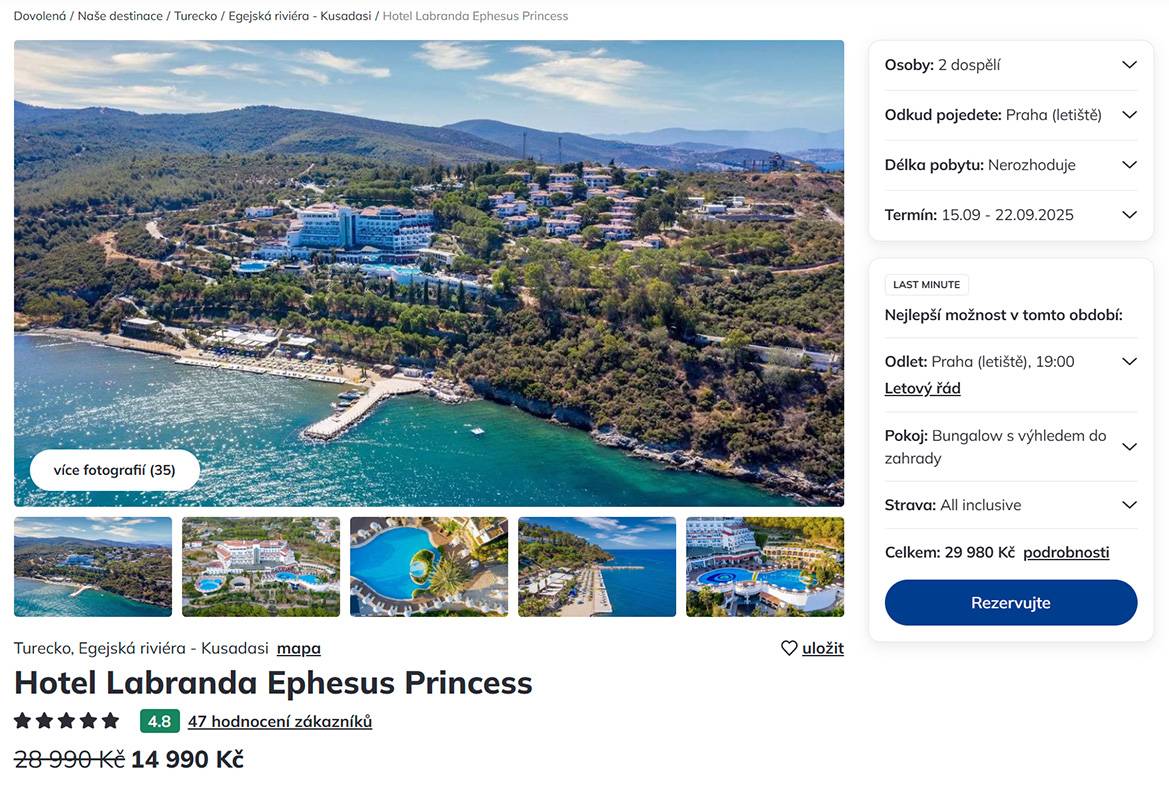The image size is (1169, 785).
Task: Navigate to Naše destinace breadcrumb
Action: [x=120, y=16]
